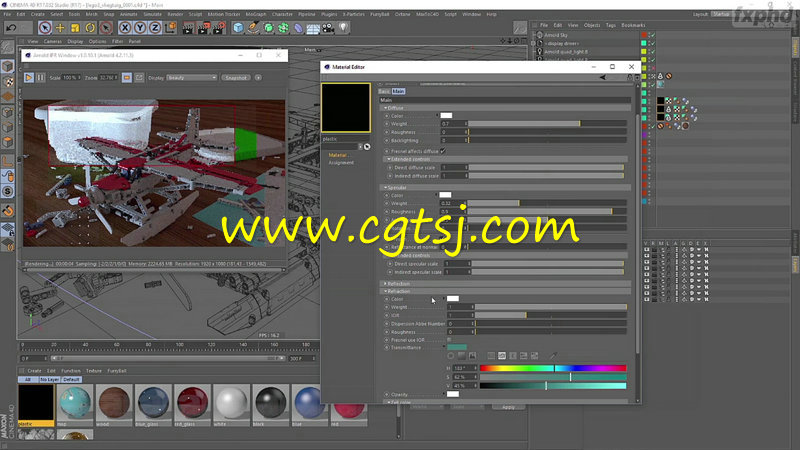Expand the Refraction Color texture arrow
This screenshot has width=800, height=450.
coord(444,299)
